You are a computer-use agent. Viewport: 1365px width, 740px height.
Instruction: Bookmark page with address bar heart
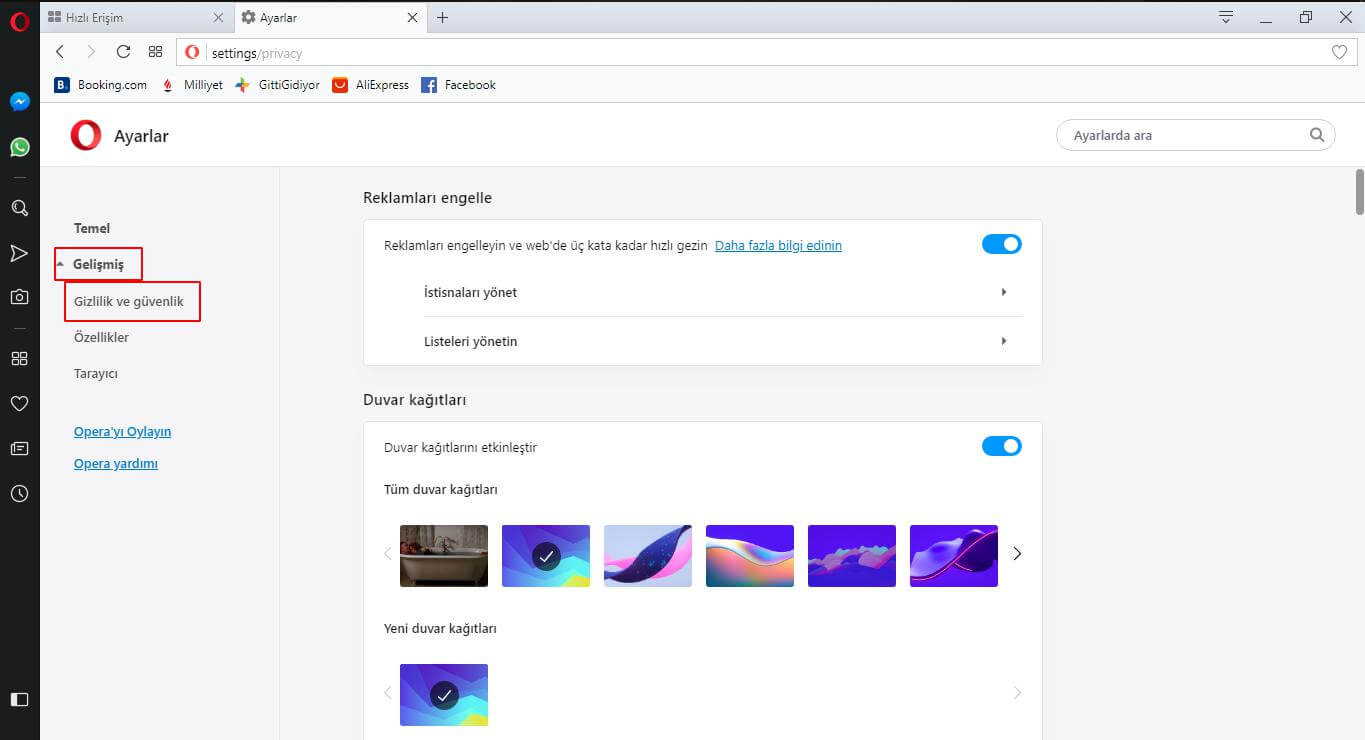click(x=1340, y=52)
